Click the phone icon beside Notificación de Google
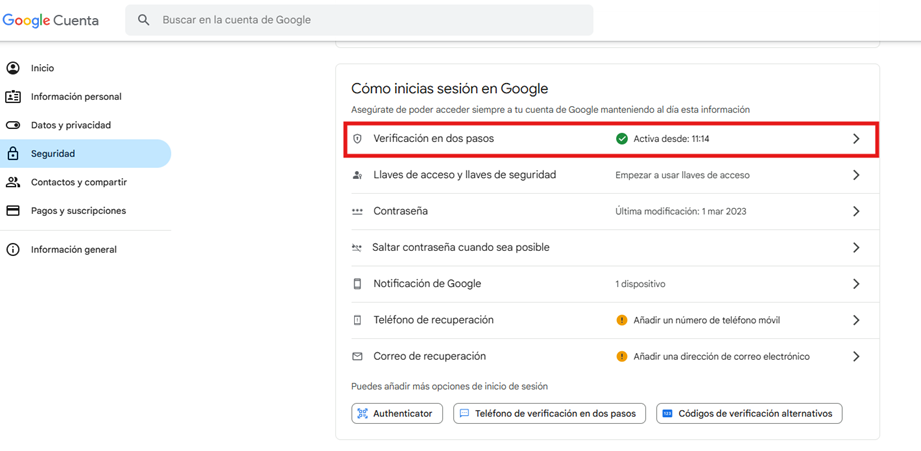The width and height of the screenshot is (921, 451). click(x=357, y=284)
